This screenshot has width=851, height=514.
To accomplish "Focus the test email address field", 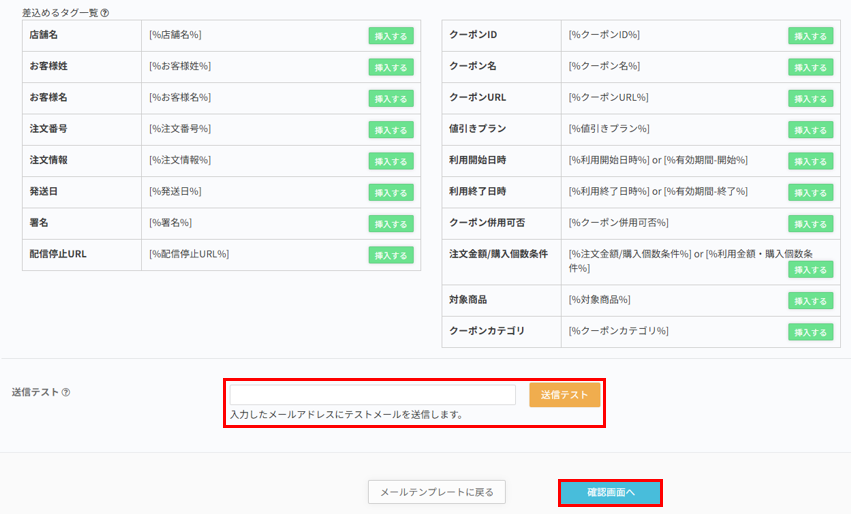I will (372, 395).
